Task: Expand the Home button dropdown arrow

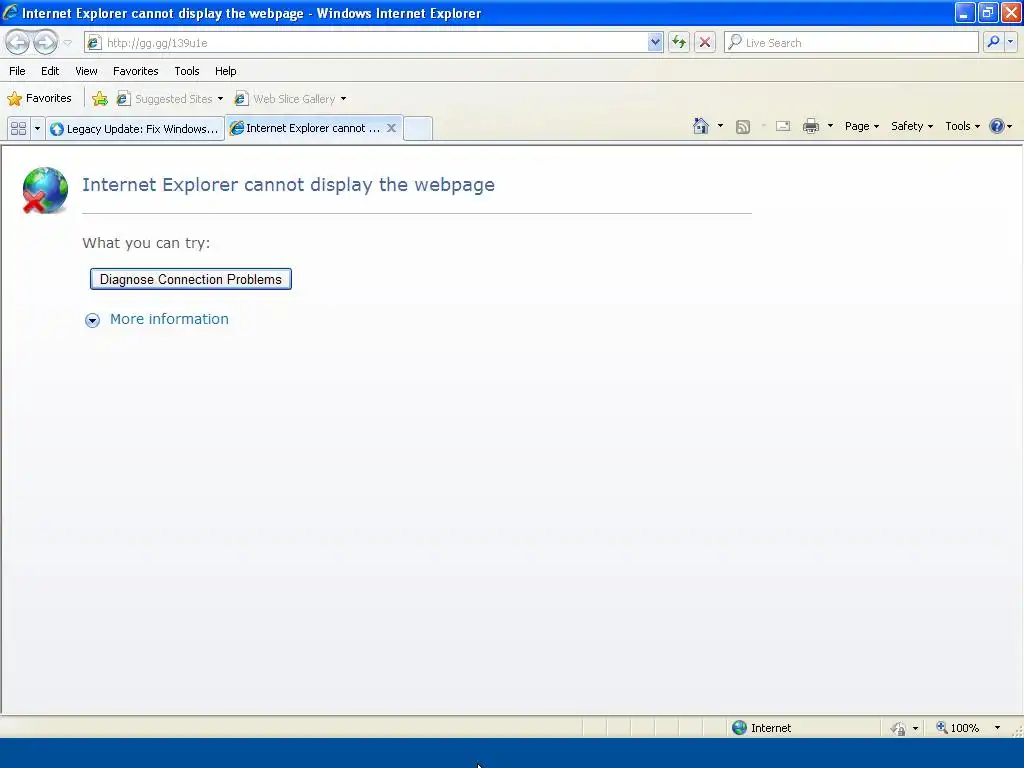Action: point(720,126)
